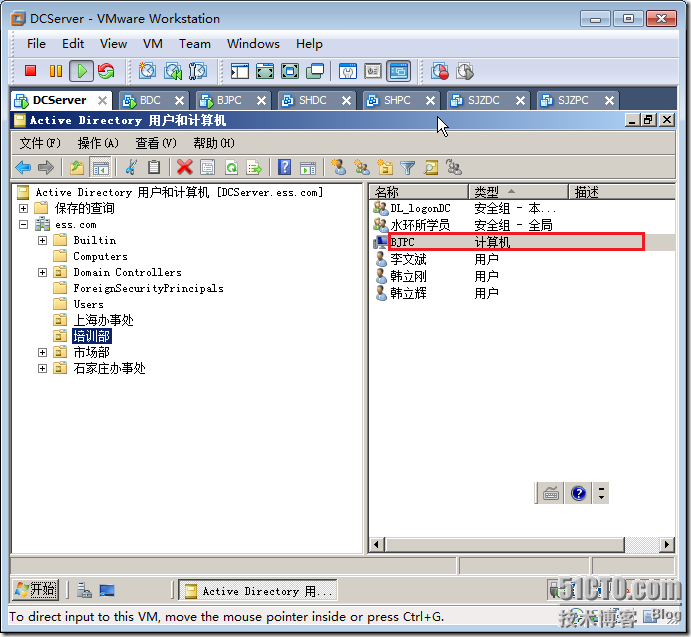Sort by the 名称 column header
The image size is (691, 637).
coord(418,192)
